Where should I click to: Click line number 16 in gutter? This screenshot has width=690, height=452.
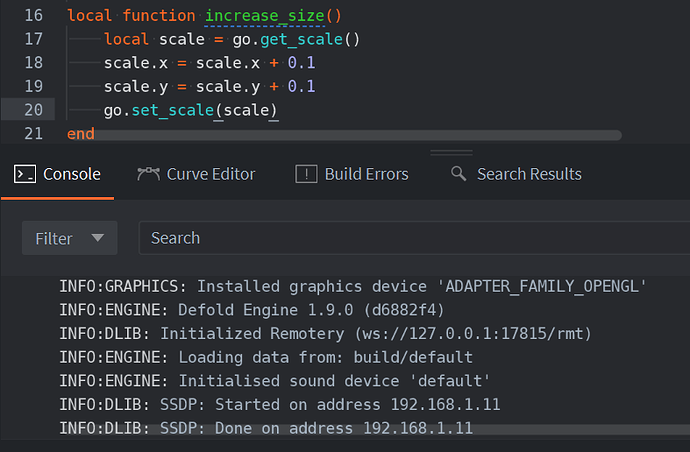[x=31, y=16]
